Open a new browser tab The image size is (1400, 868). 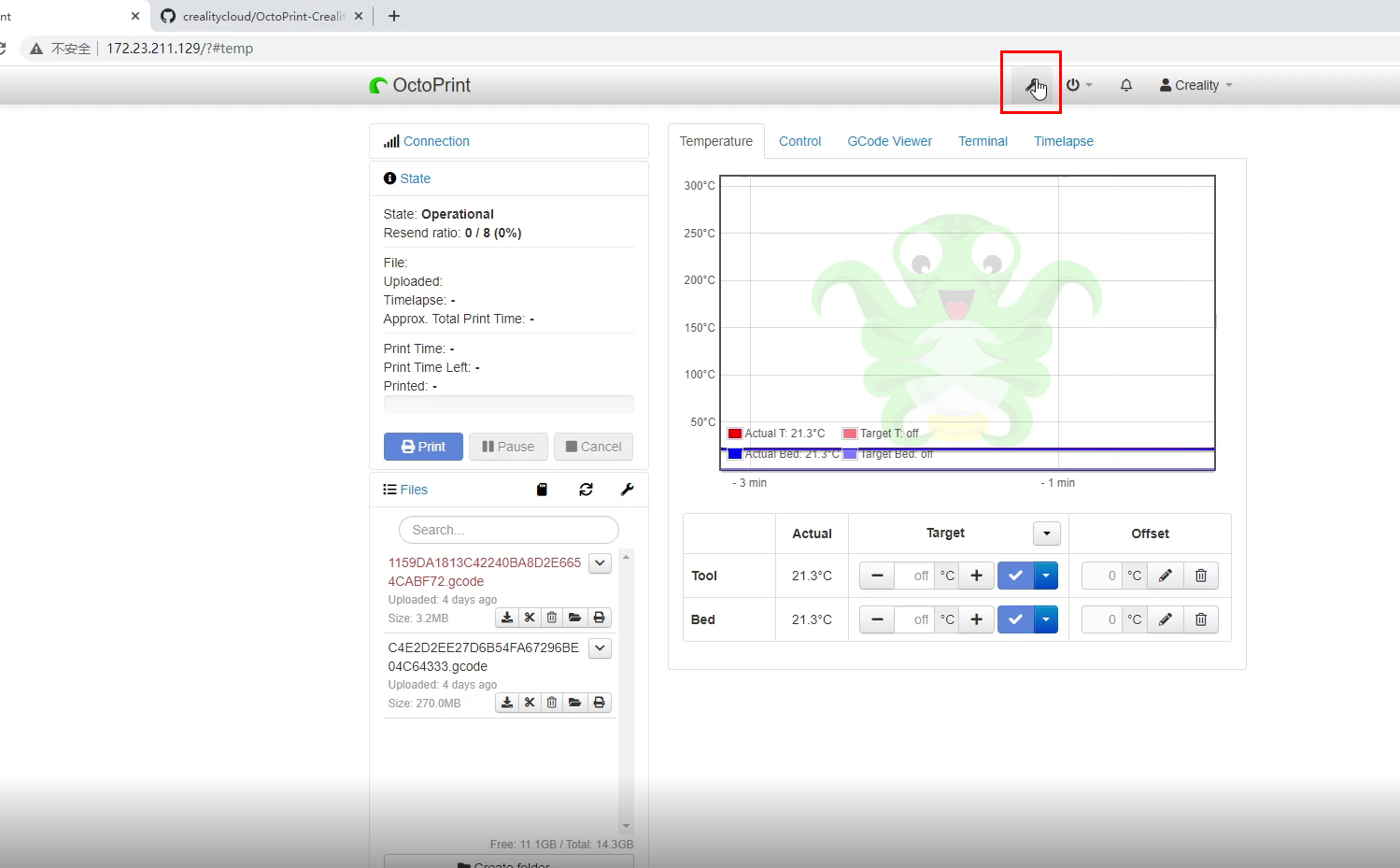click(x=394, y=16)
